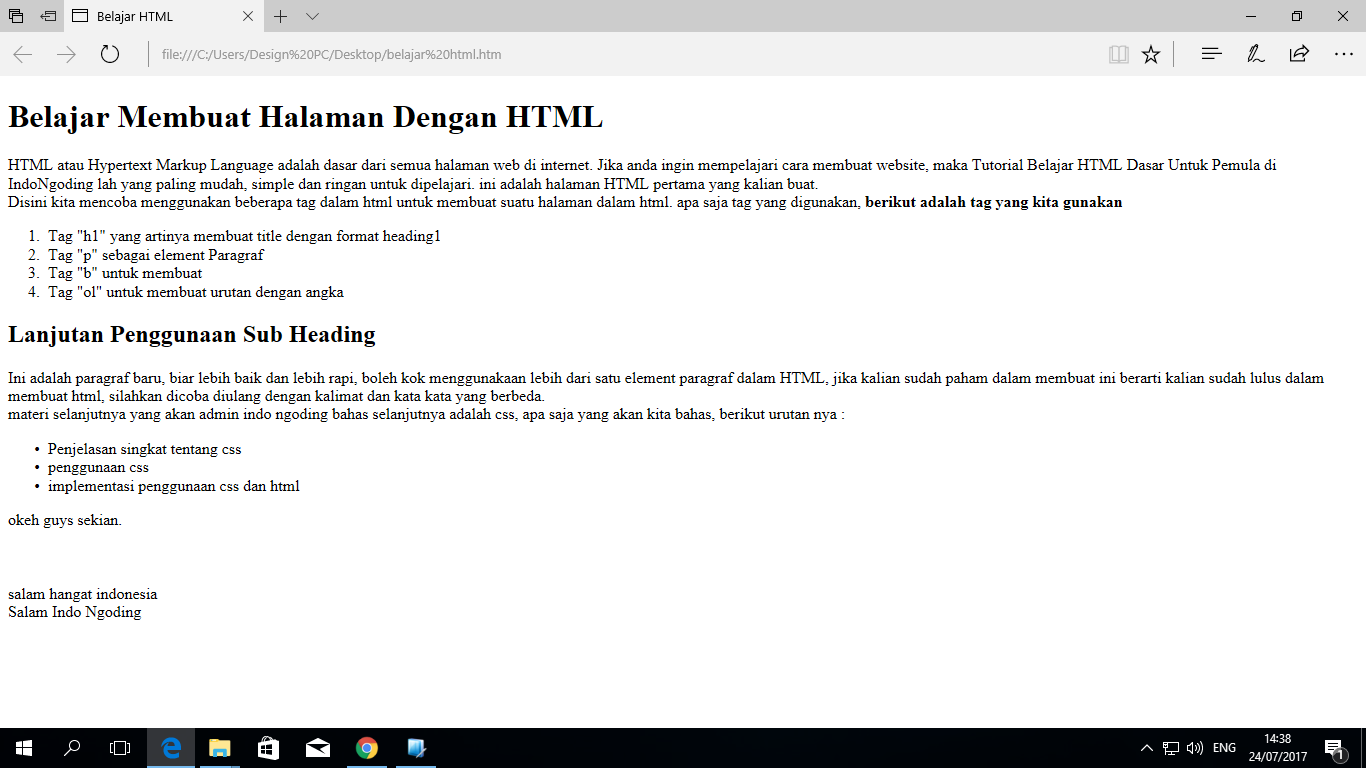Open the volume control slider

[1194, 747]
